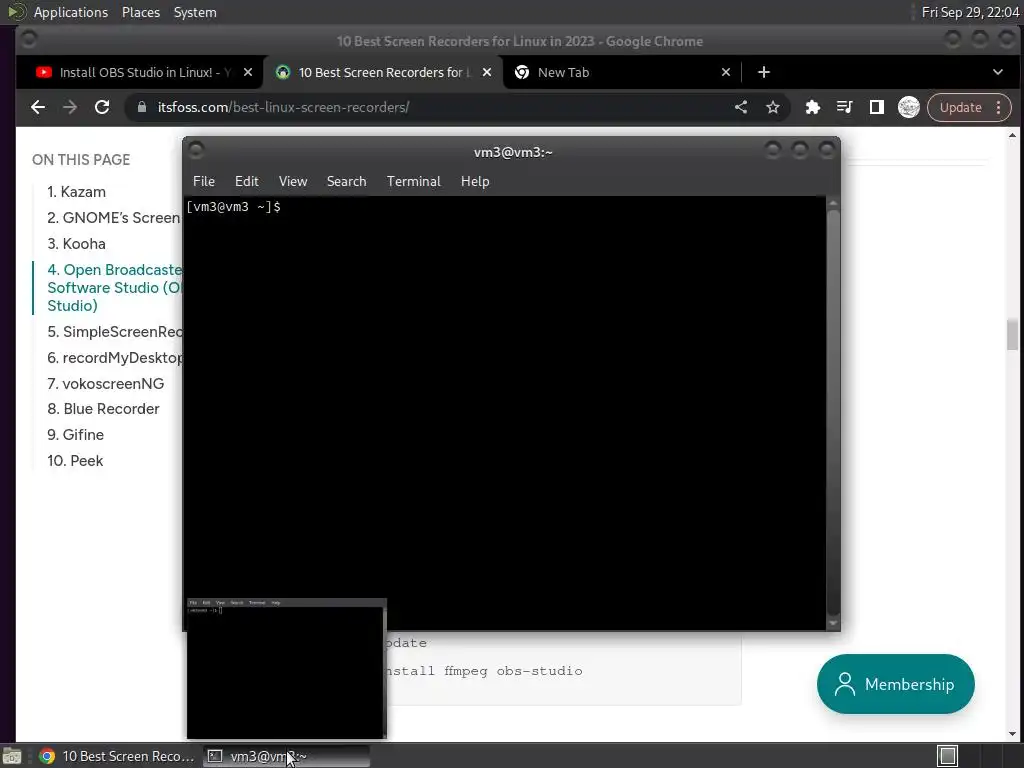Jump to 1. Kazam section
This screenshot has width=1024, height=768.
(x=76, y=192)
